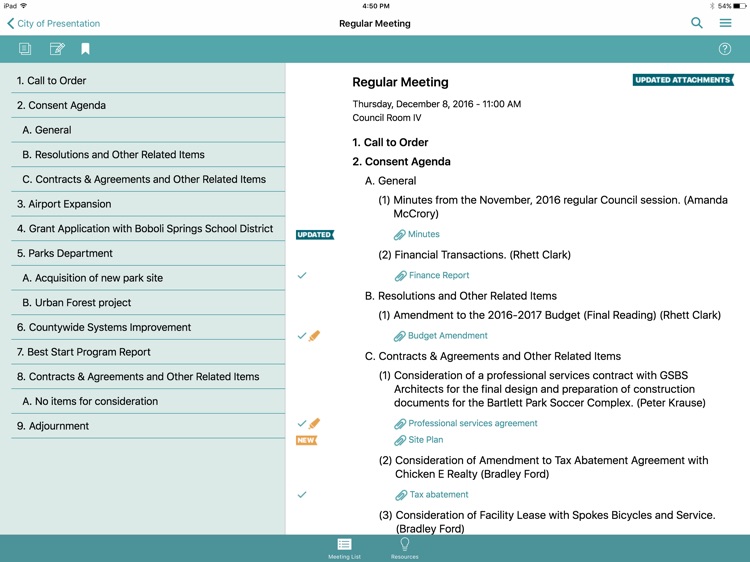Select 1. Call to Order in sidebar
Image resolution: width=750 pixels, height=562 pixels.
pos(148,80)
